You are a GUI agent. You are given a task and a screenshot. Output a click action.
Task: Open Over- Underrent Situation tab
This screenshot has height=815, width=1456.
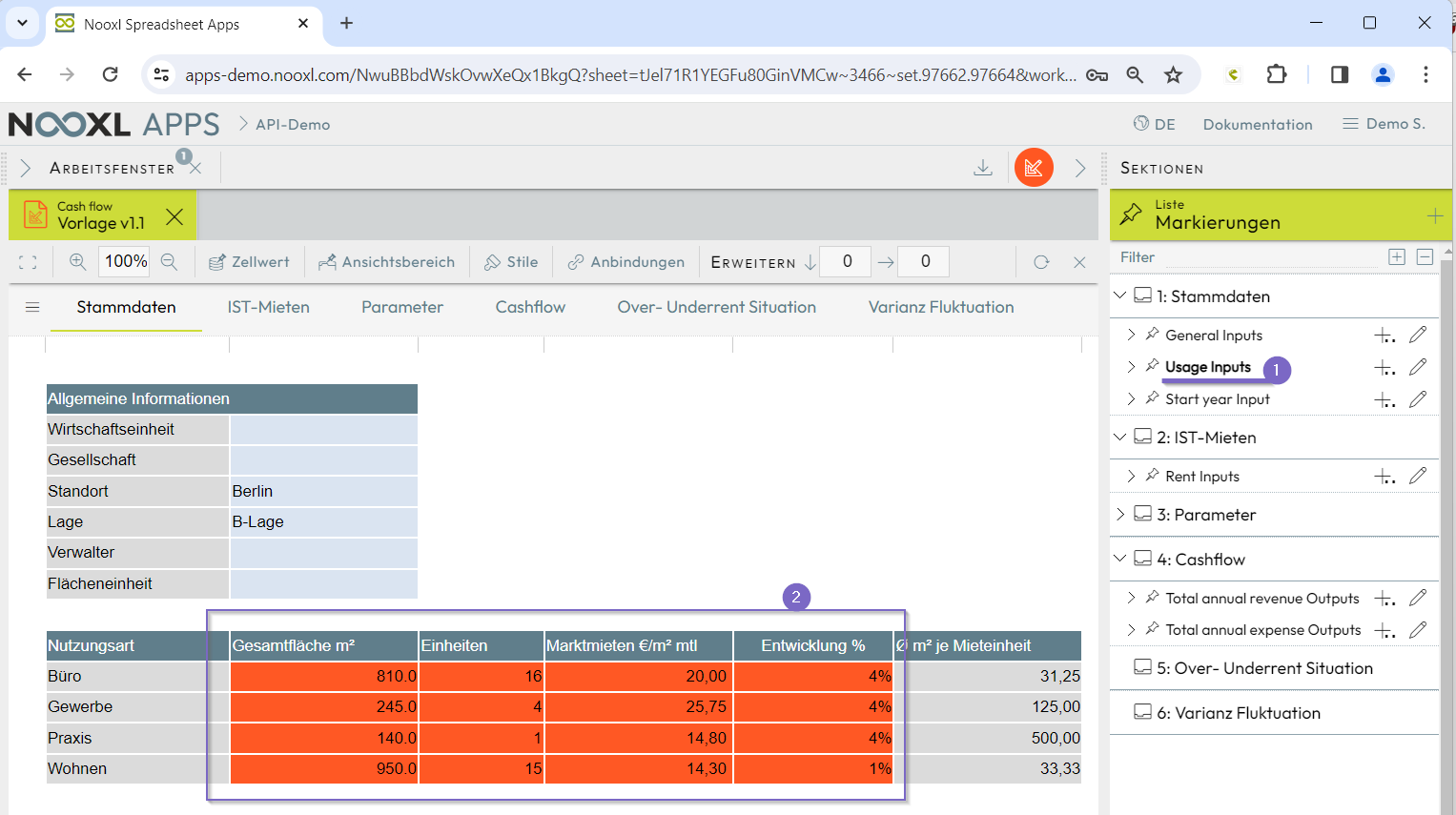point(717,307)
